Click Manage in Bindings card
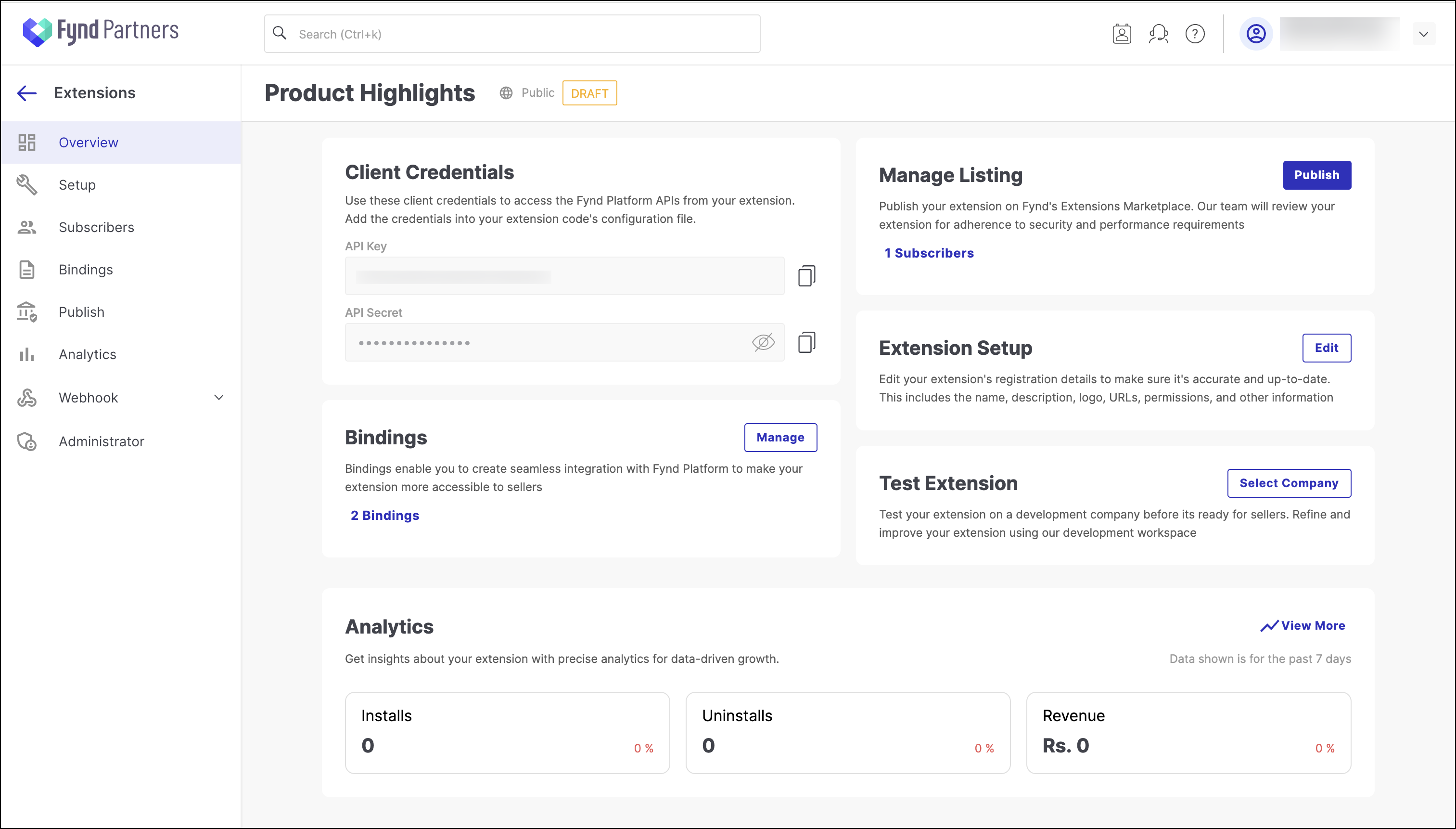Image resolution: width=1456 pixels, height=829 pixels. click(x=780, y=437)
